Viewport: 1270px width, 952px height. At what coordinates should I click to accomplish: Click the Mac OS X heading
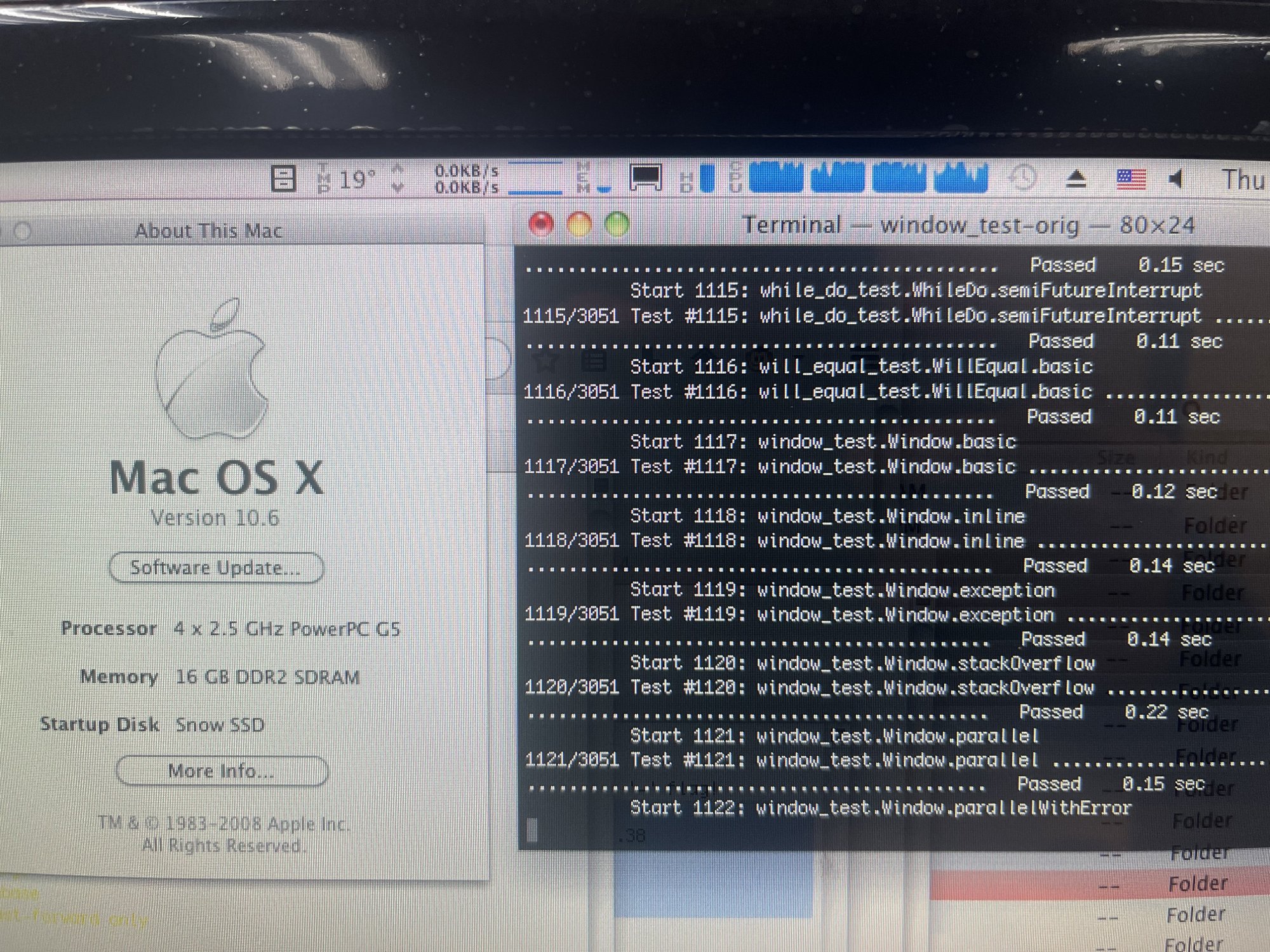point(217,477)
